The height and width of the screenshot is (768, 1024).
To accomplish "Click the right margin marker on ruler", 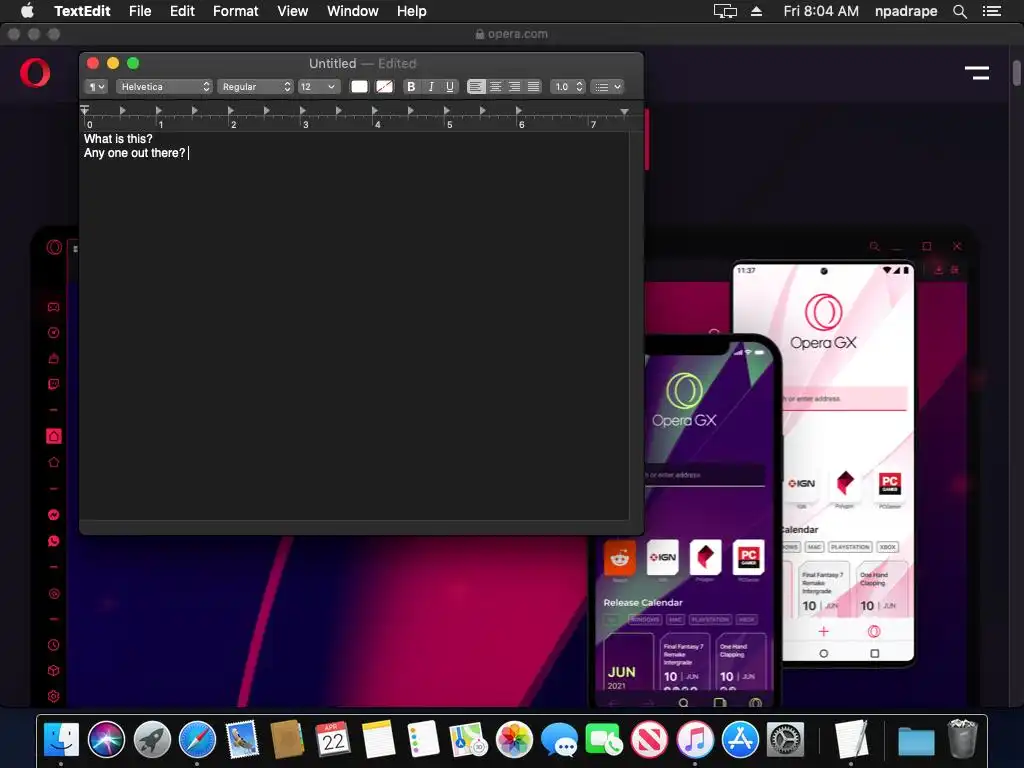I will click(624, 112).
